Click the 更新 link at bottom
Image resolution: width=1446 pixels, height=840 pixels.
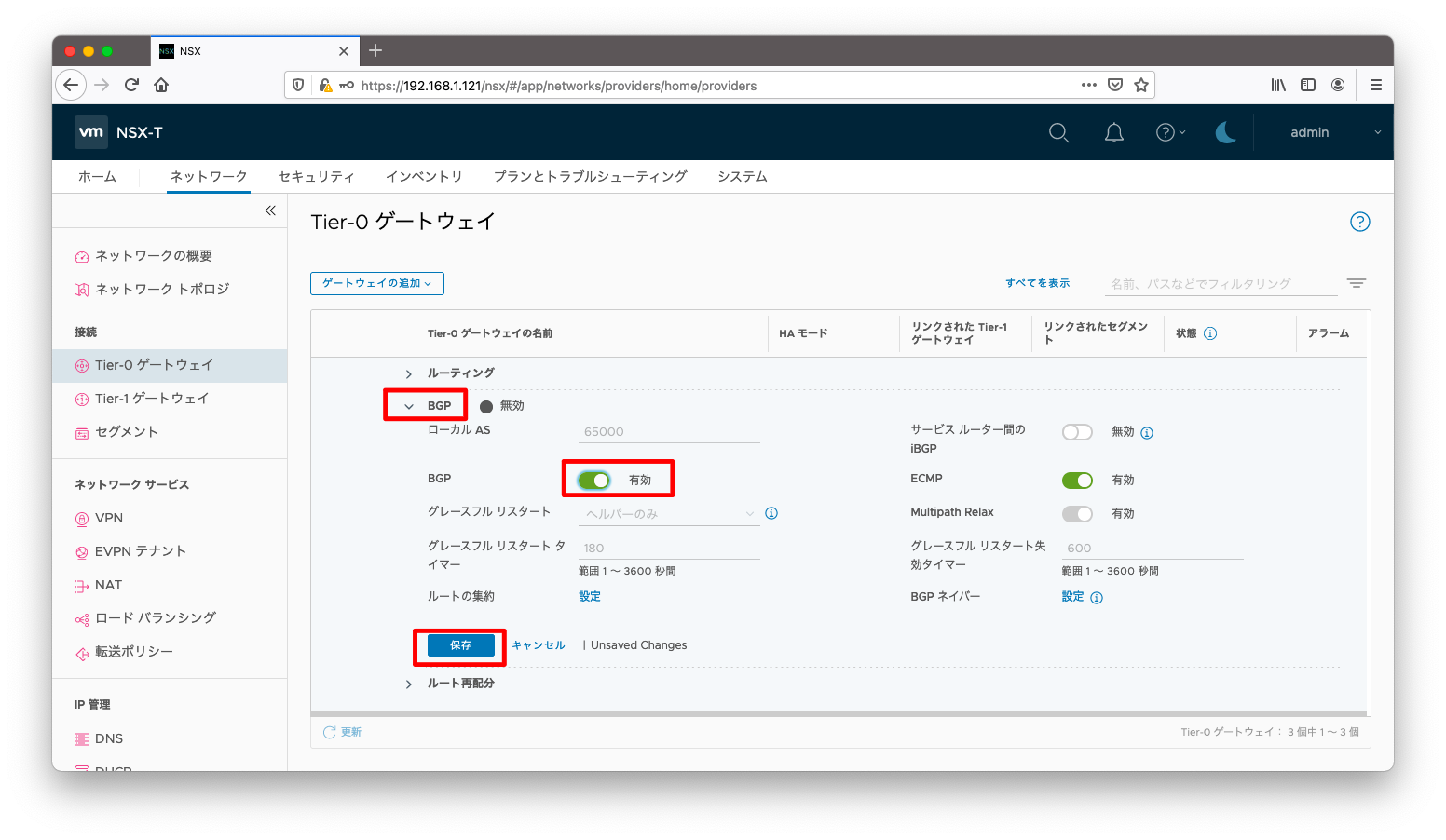(x=351, y=732)
